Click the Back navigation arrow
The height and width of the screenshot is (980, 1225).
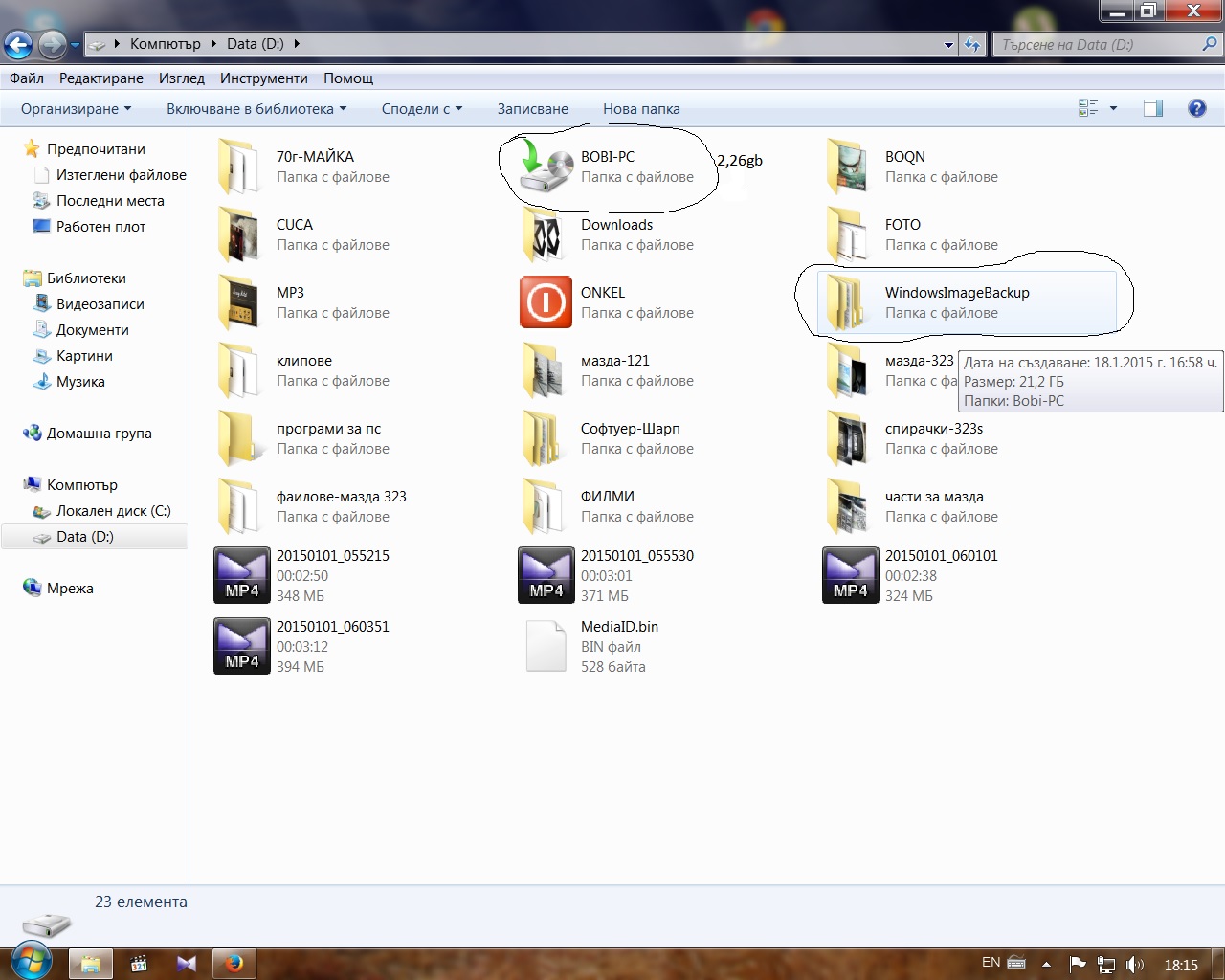point(18,44)
